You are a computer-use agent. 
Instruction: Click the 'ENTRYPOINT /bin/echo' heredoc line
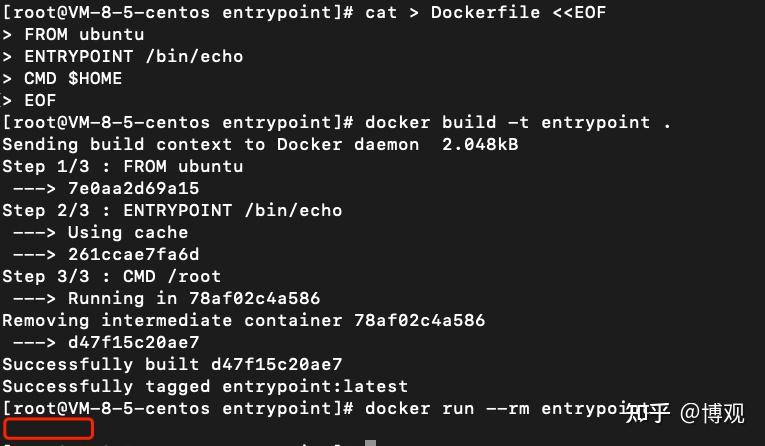click(135, 57)
